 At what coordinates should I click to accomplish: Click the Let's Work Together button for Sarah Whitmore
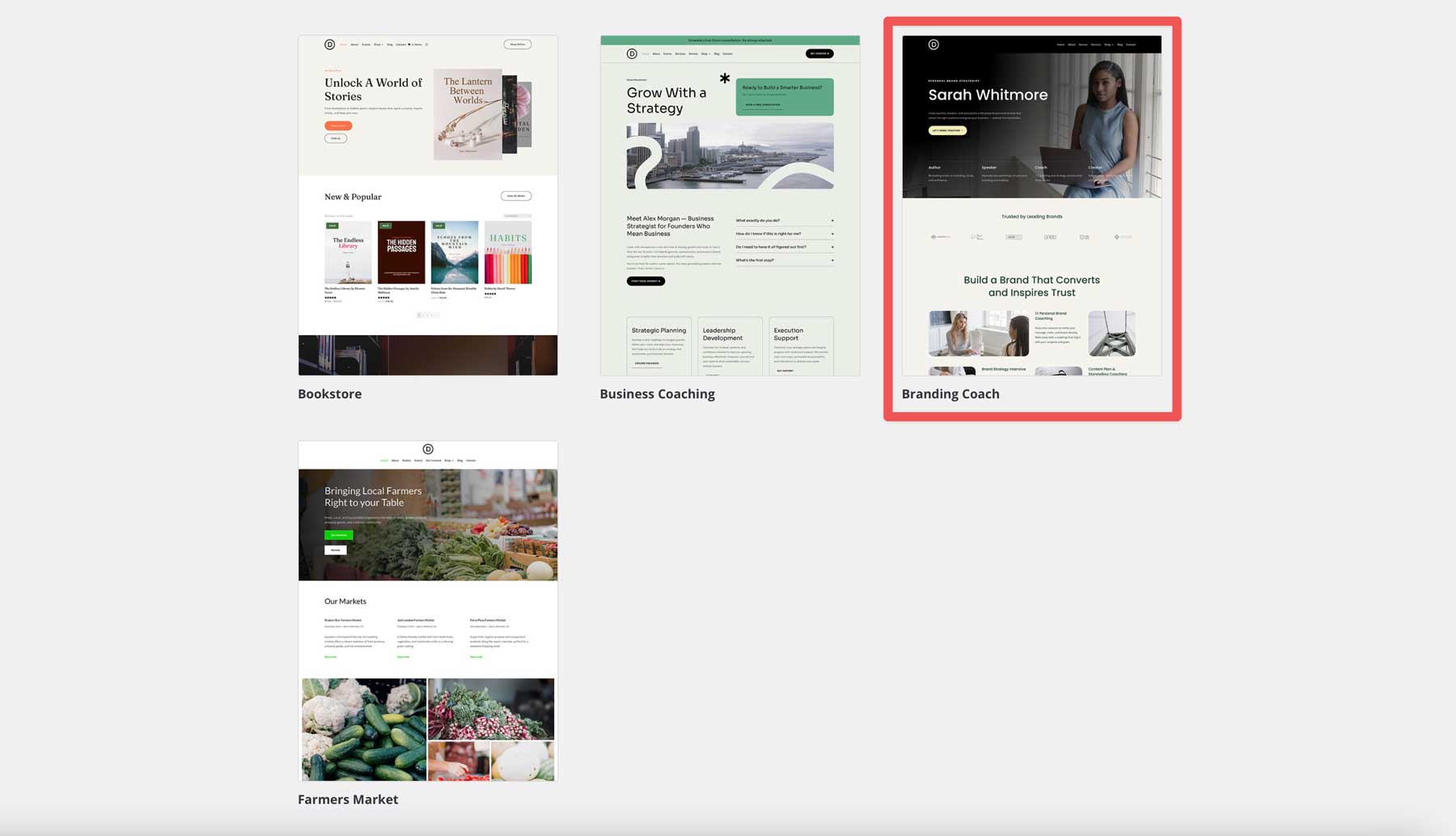(x=948, y=129)
